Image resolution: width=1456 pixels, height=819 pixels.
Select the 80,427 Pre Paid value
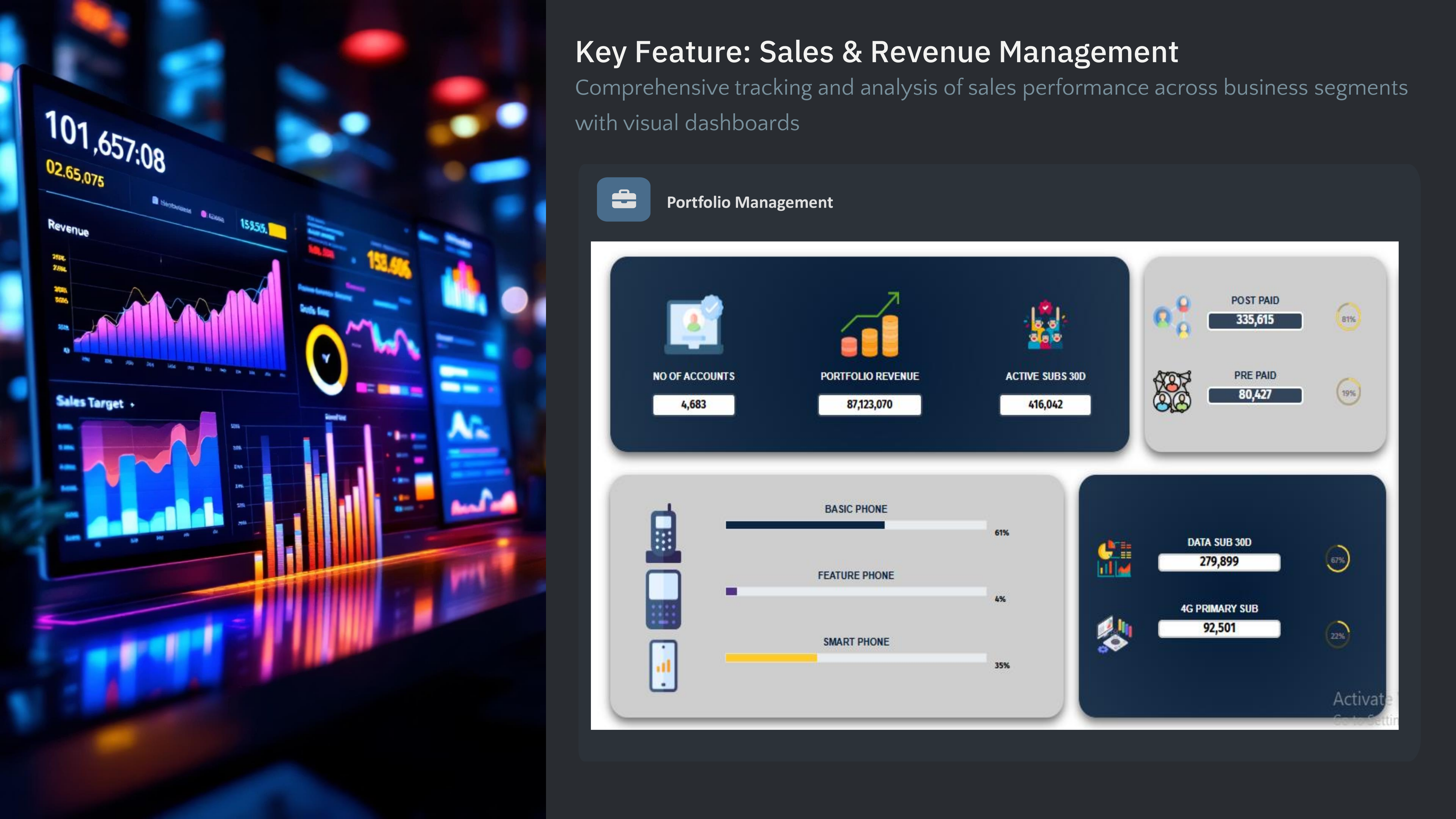tap(1255, 395)
